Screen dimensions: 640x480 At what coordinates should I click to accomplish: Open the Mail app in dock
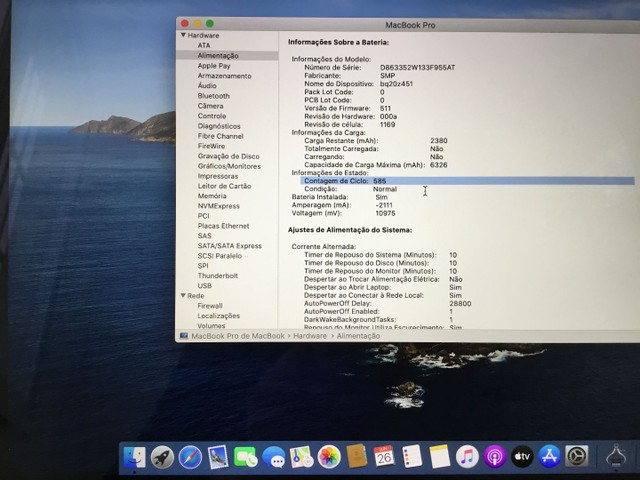[218, 457]
